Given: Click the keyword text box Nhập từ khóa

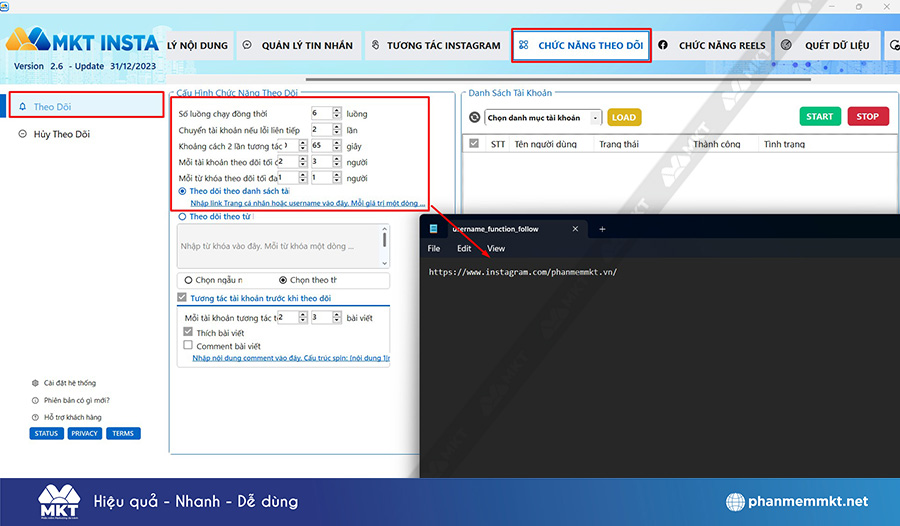Looking at the screenshot, I should 275,246.
